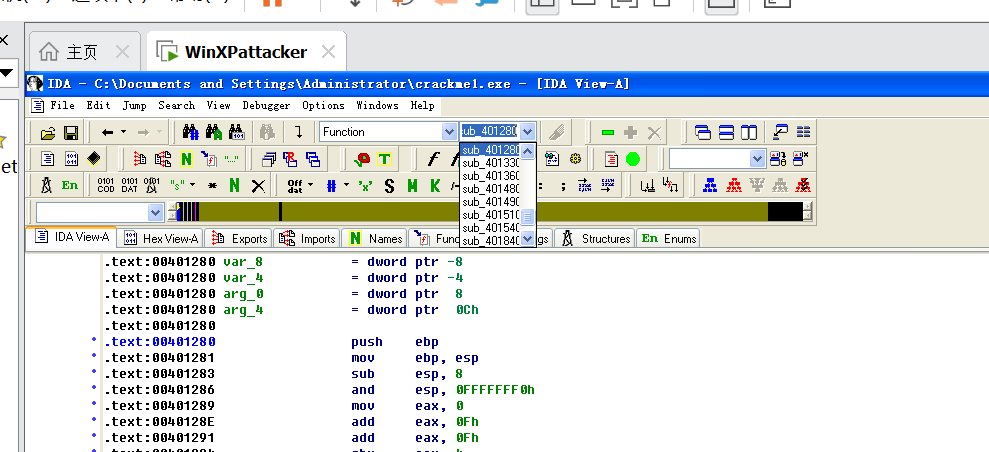989x452 pixels.
Task: Click the red arrows exports toolbar icon
Action: [x=140, y=159]
